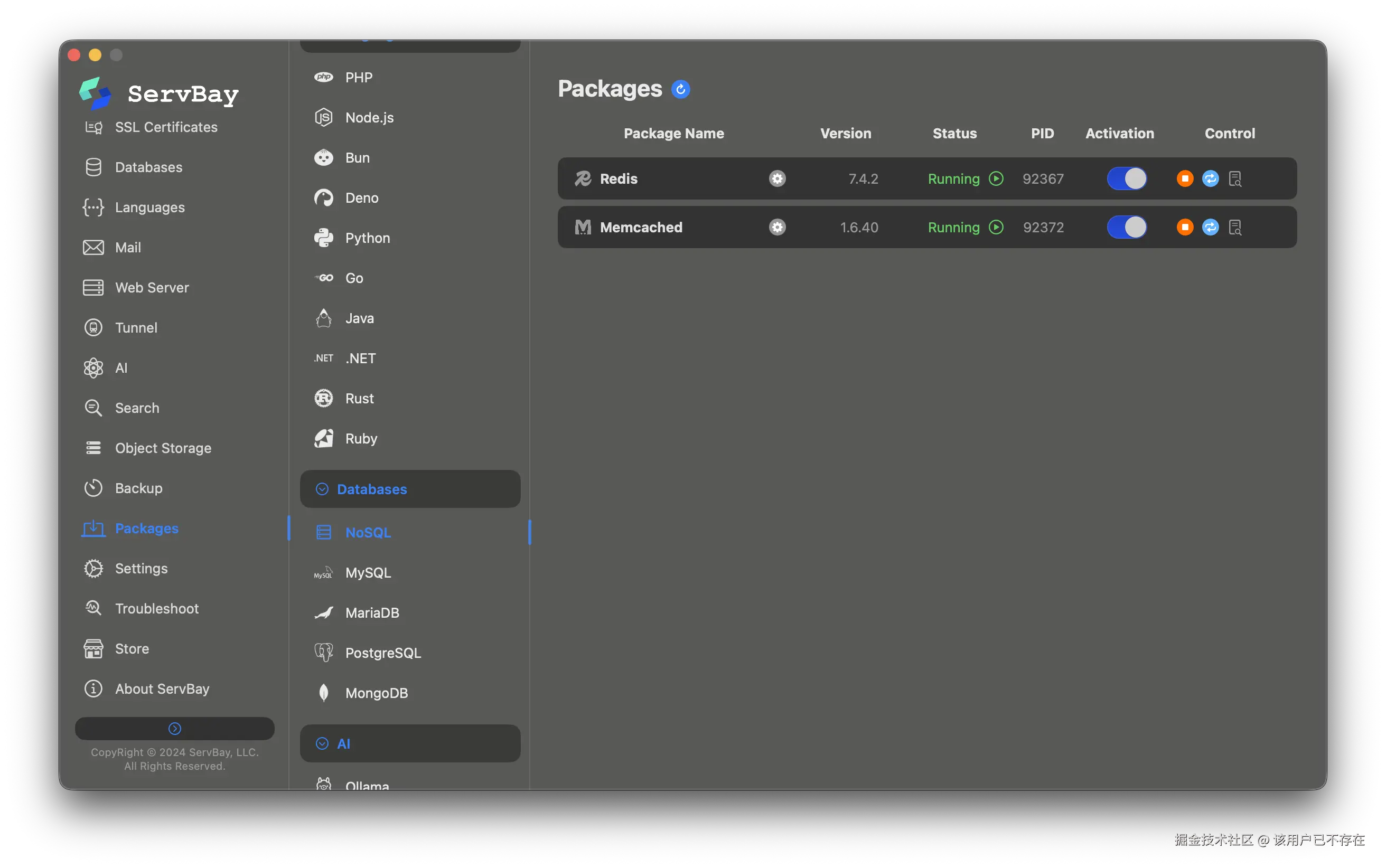View the Memcached log file
The width and height of the screenshot is (1386, 868).
click(x=1235, y=228)
